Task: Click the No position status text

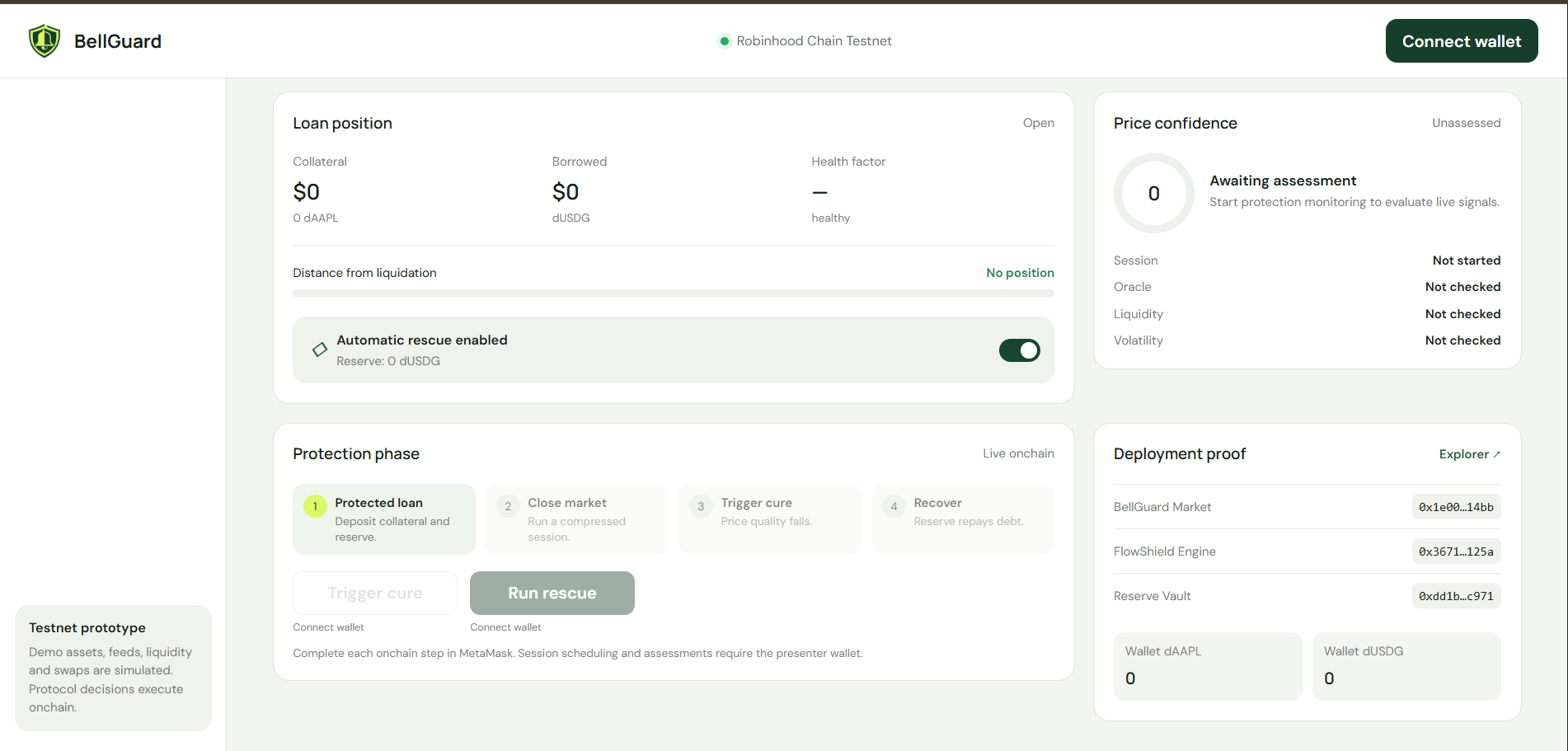Action: click(1020, 273)
